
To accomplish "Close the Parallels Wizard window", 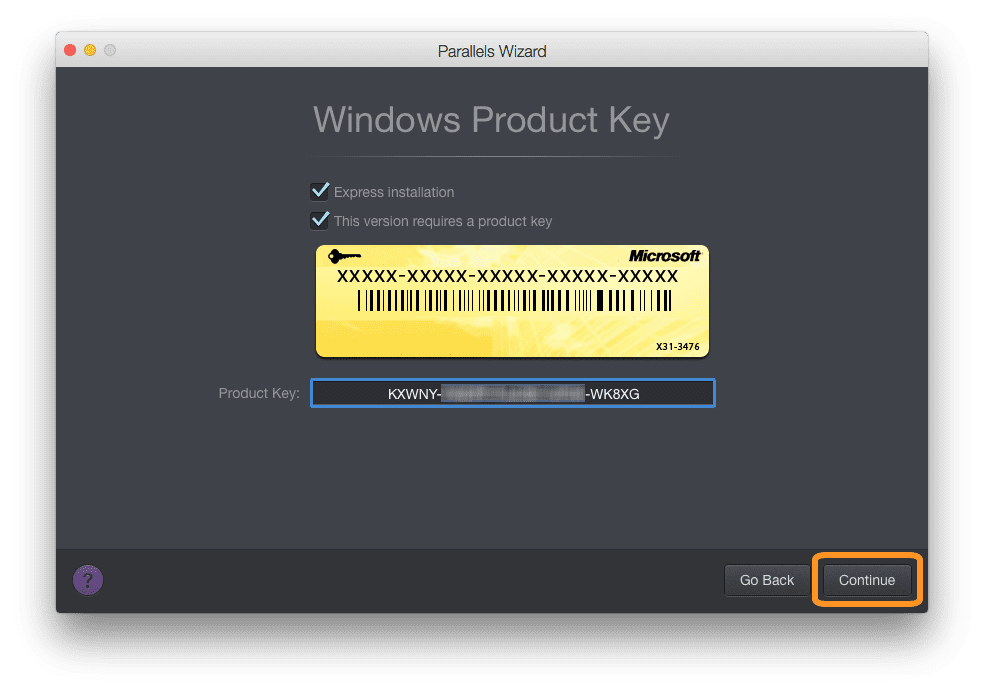I will tap(70, 50).
